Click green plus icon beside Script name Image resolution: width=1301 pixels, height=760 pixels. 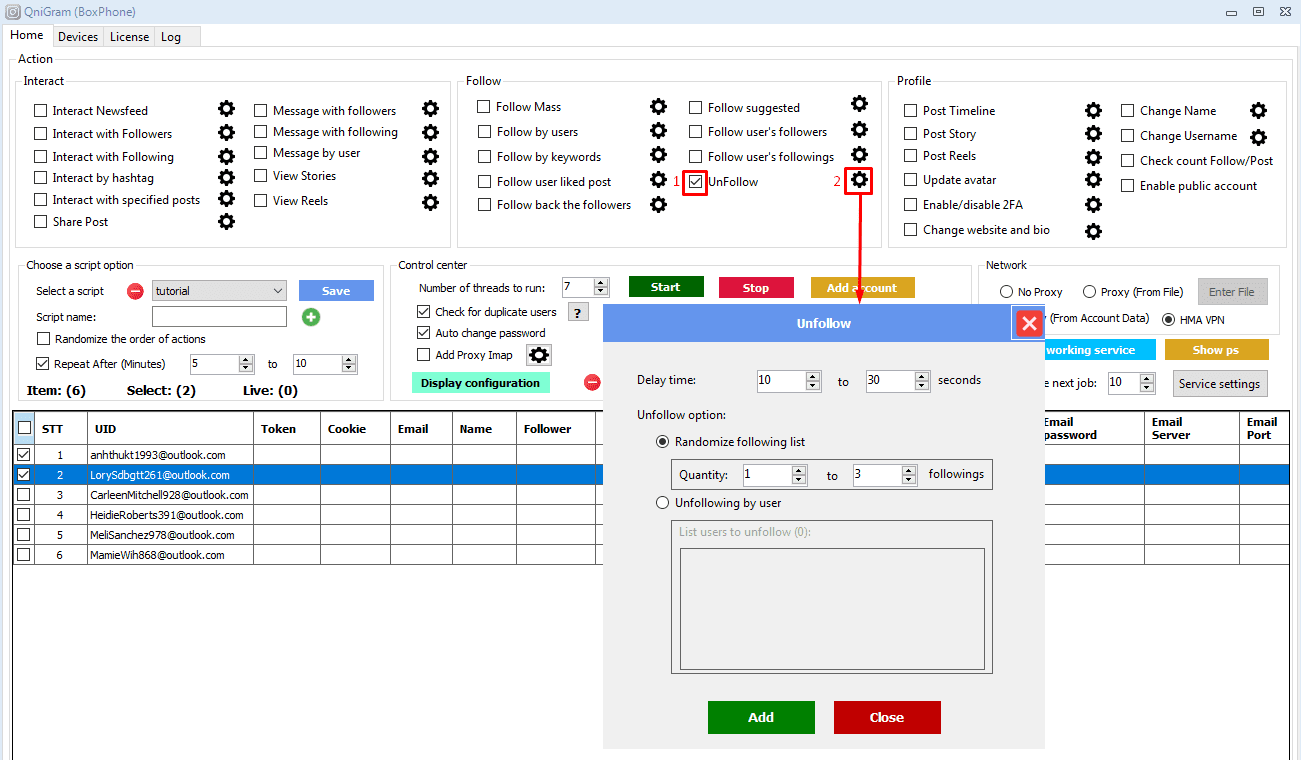pyautogui.click(x=311, y=317)
